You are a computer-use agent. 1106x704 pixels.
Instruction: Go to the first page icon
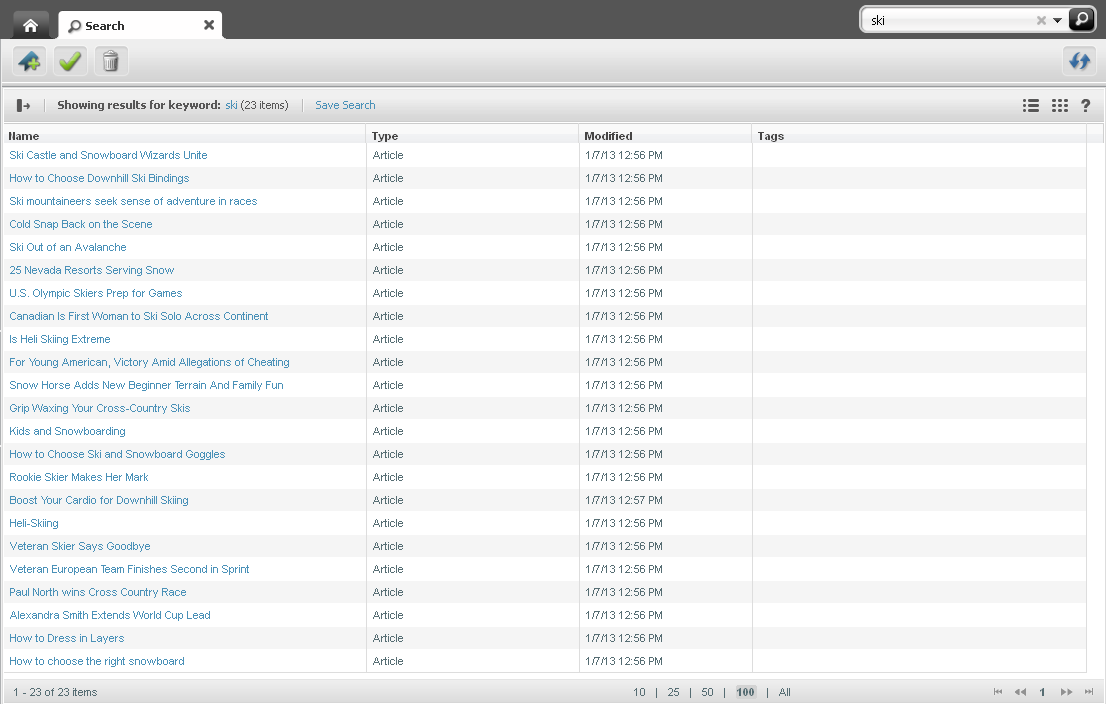(x=997, y=692)
